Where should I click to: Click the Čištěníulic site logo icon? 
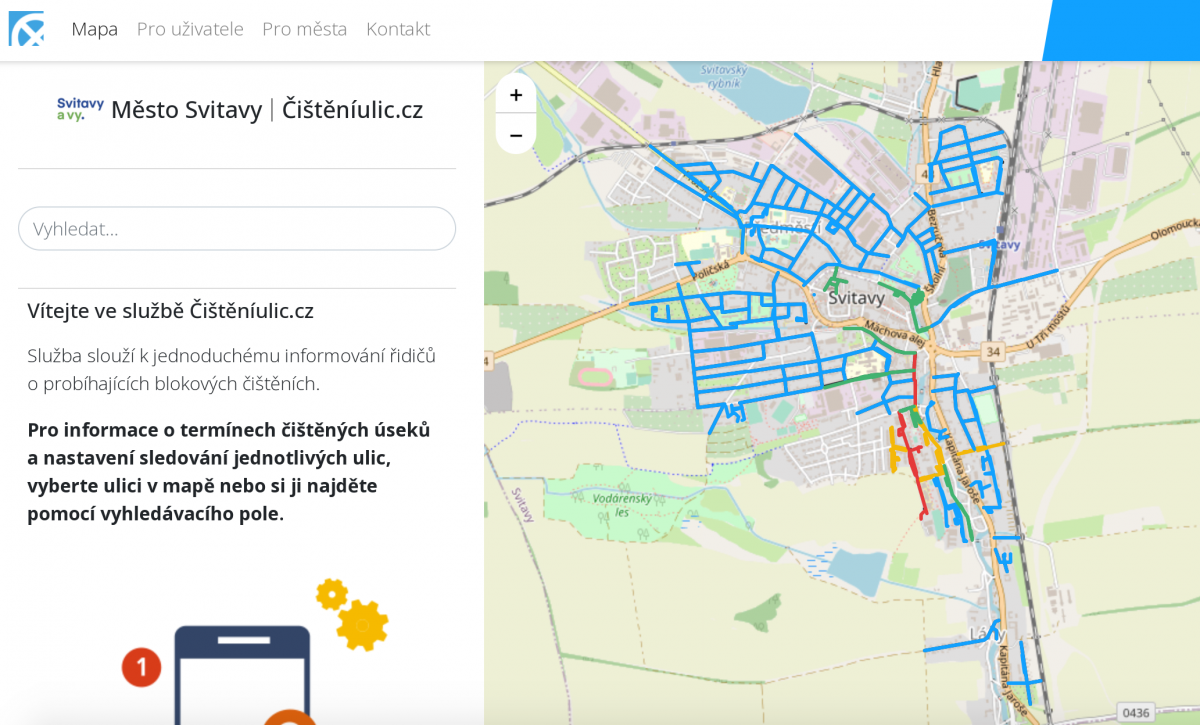[27, 29]
